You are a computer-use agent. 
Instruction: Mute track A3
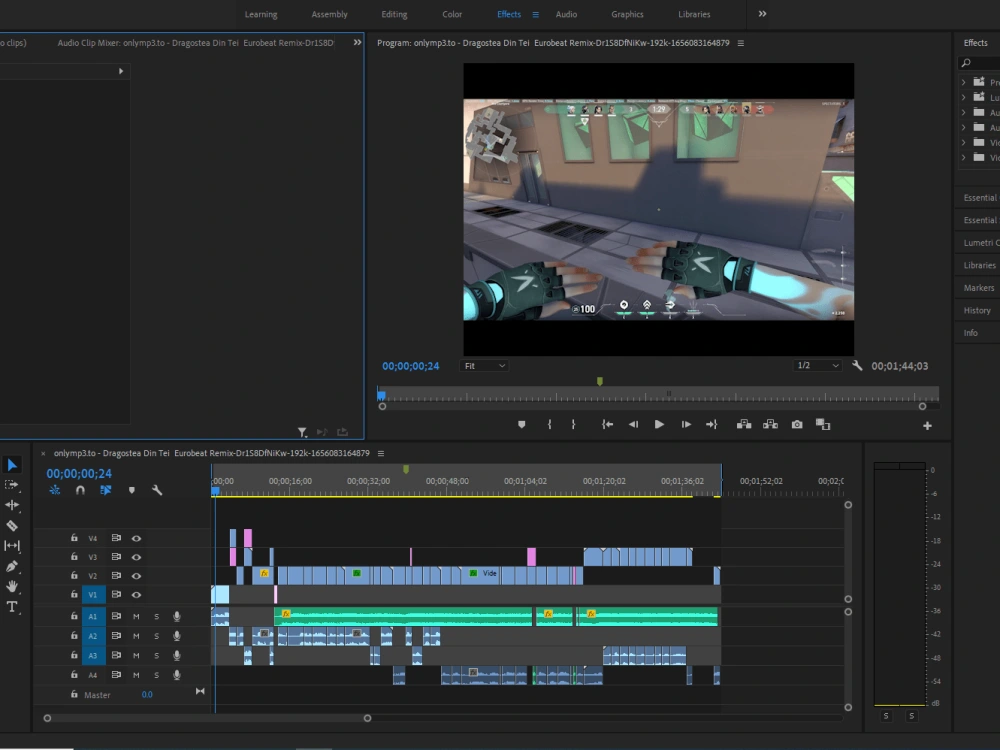136,656
